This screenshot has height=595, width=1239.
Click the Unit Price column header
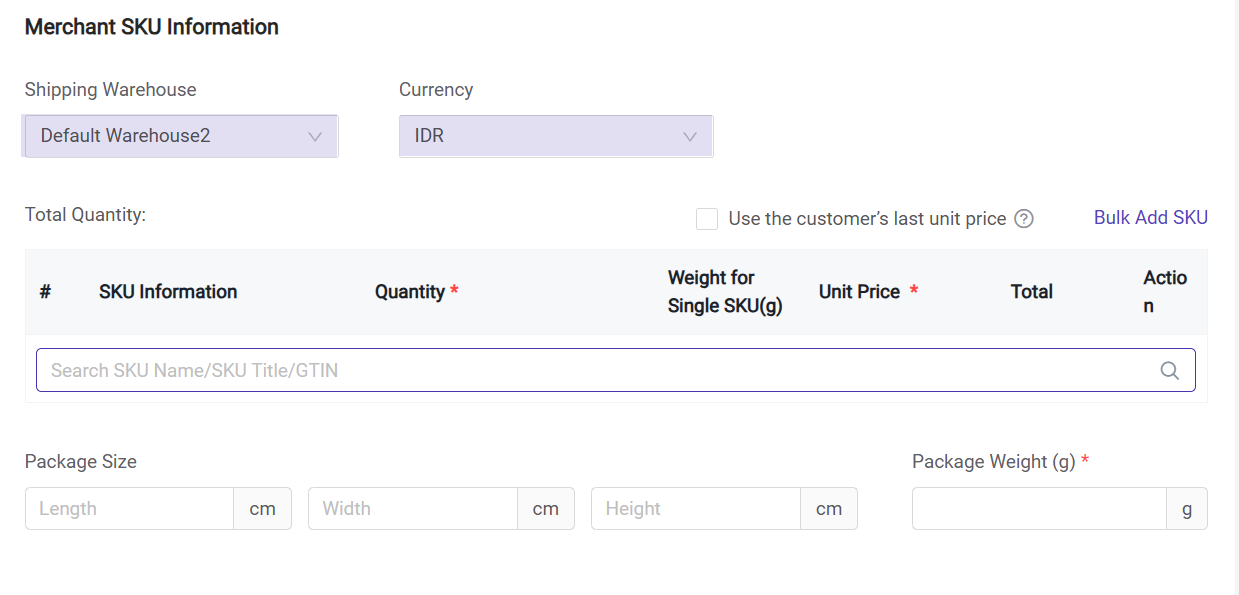point(859,292)
